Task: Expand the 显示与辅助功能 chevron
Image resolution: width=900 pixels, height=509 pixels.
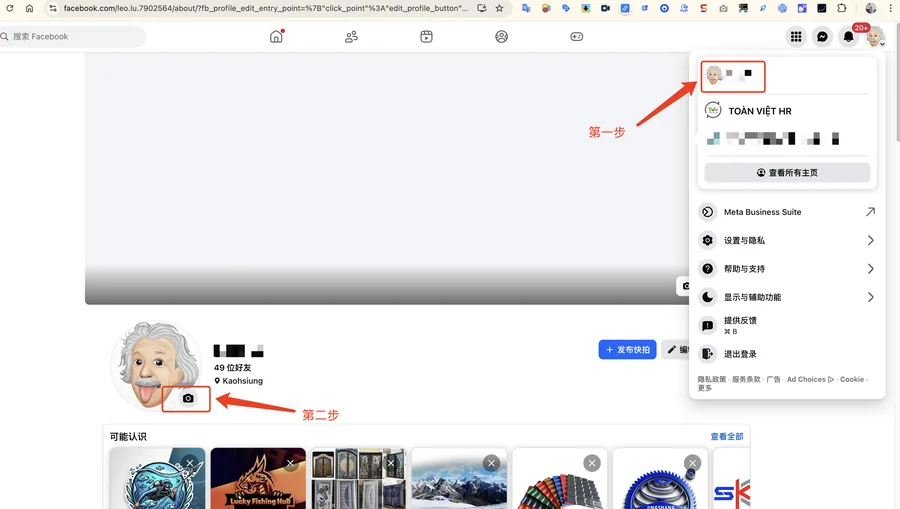Action: 871,297
